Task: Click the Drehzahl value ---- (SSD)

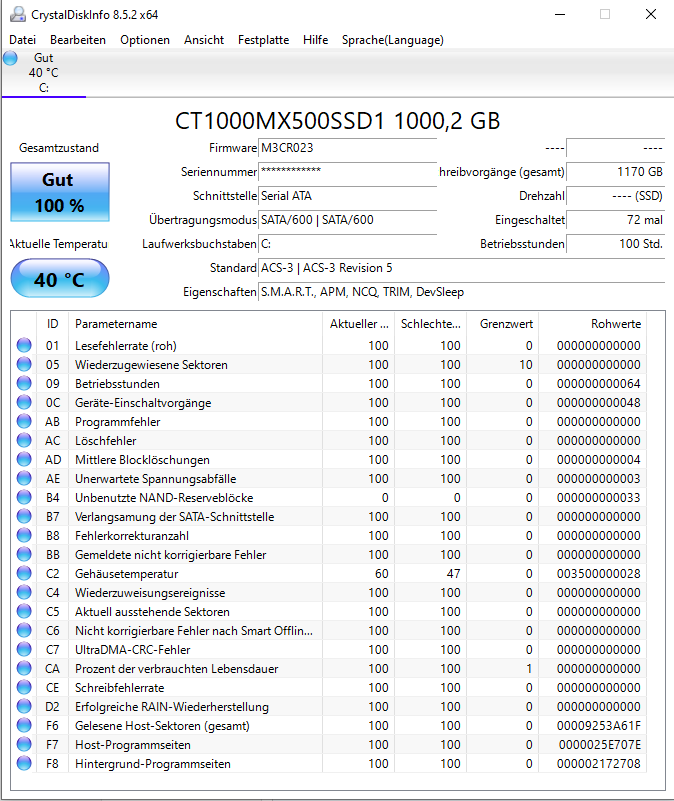Action: [615, 196]
